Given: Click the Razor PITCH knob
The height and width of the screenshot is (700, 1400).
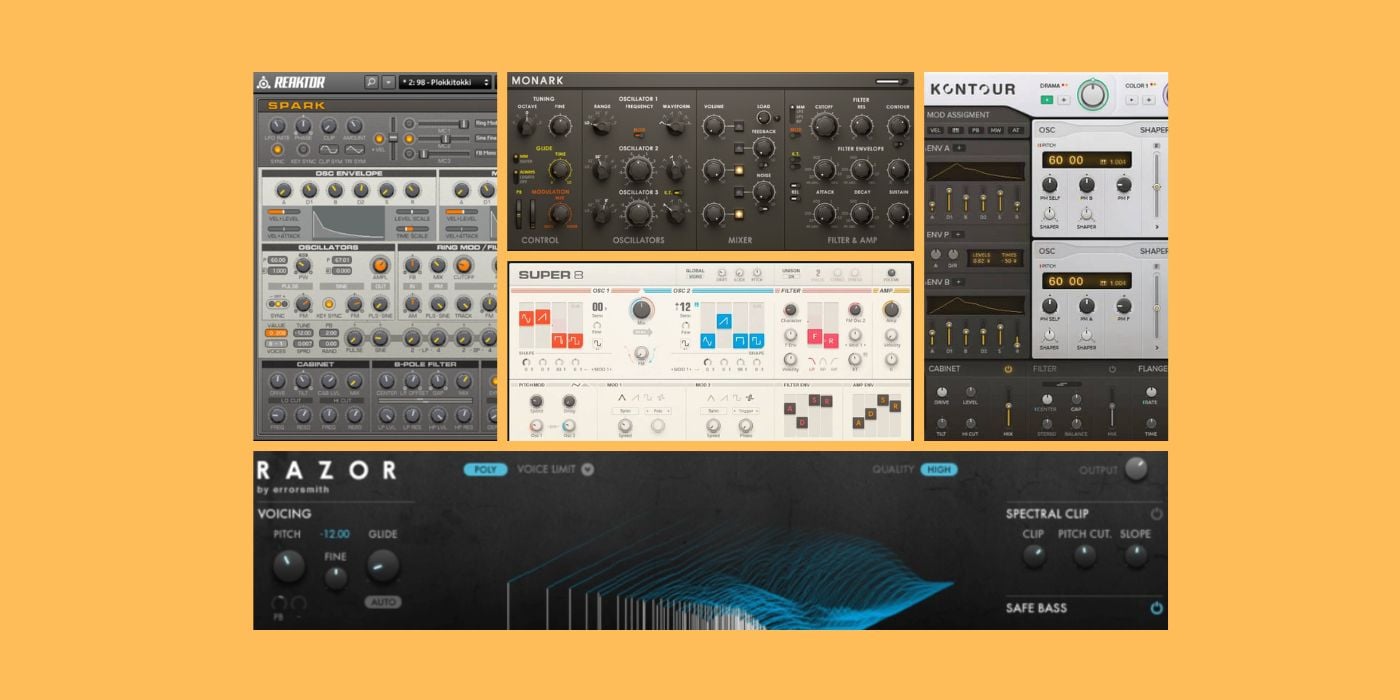Looking at the screenshot, I should 288,566.
